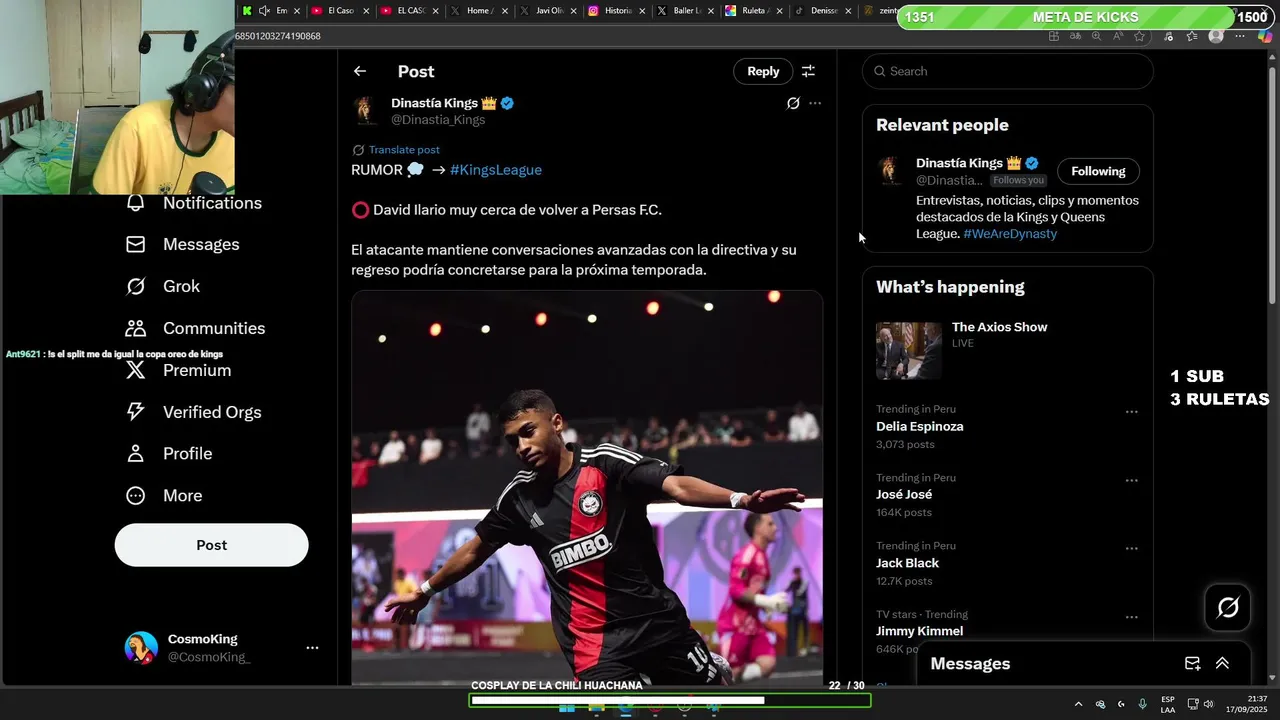
Task: Open more options for Delia Espinoza trend
Action: pyautogui.click(x=1132, y=412)
